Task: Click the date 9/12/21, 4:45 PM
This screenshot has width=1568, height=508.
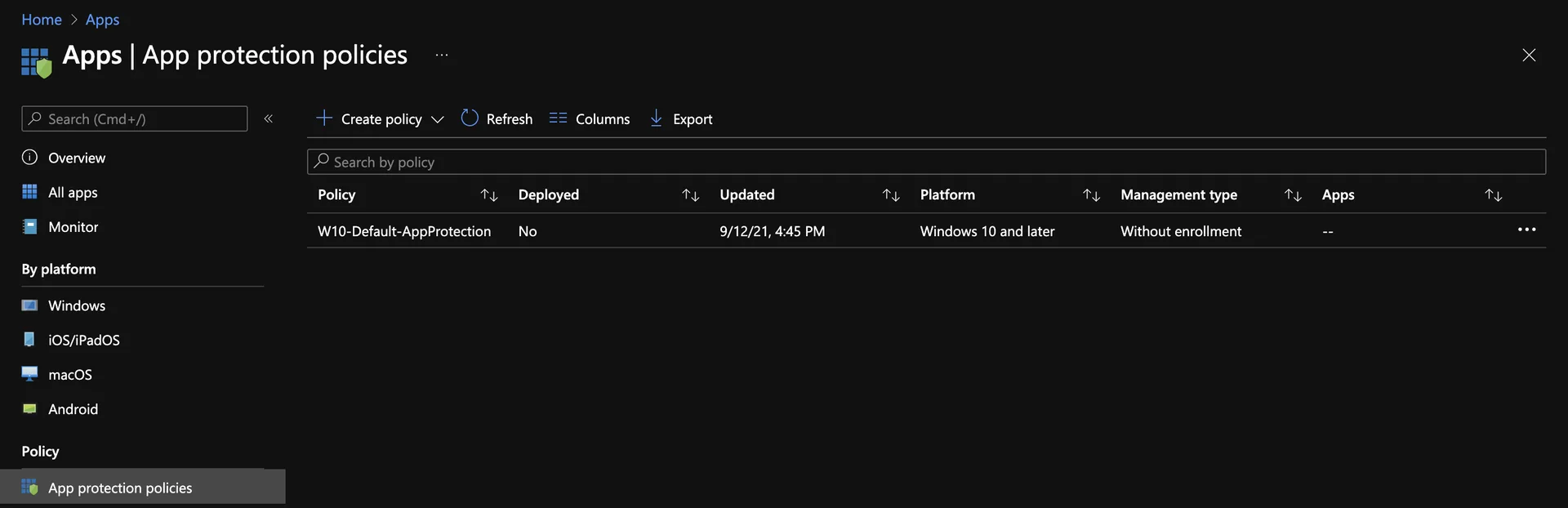Action: click(772, 231)
